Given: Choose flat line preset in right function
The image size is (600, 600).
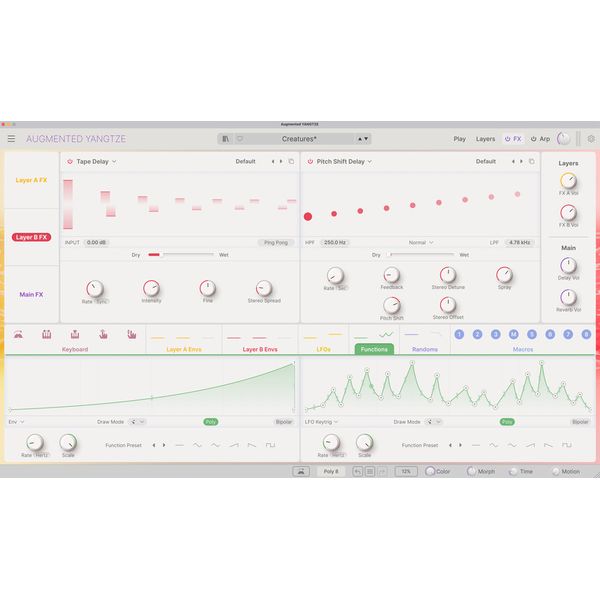Looking at the screenshot, I should click(x=476, y=445).
